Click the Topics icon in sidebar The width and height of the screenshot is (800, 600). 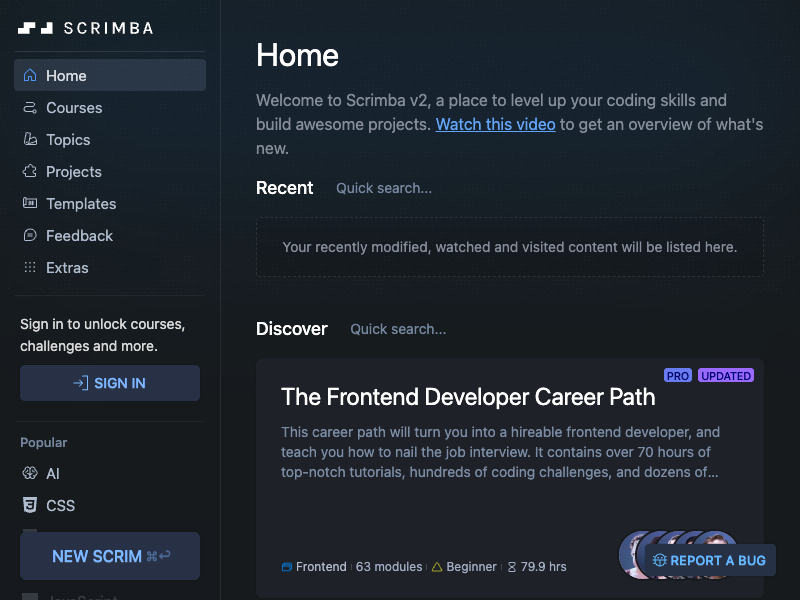click(30, 139)
